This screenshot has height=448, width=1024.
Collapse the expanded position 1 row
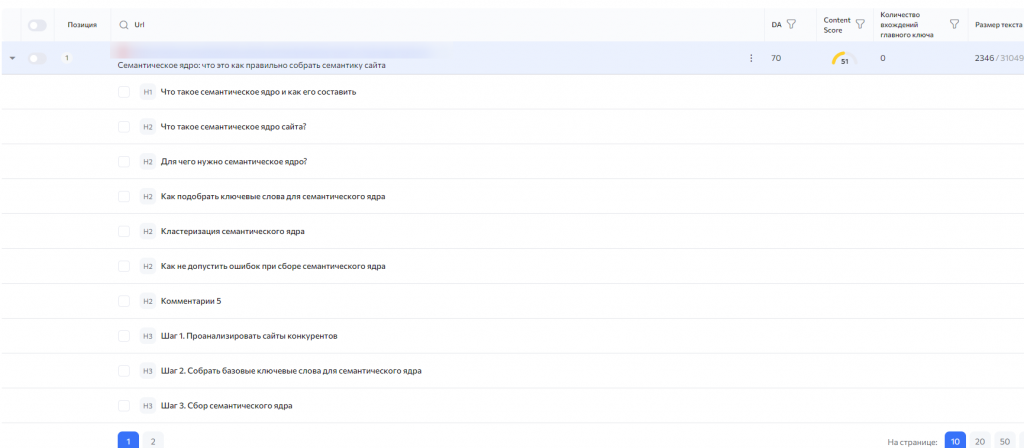coord(13,59)
